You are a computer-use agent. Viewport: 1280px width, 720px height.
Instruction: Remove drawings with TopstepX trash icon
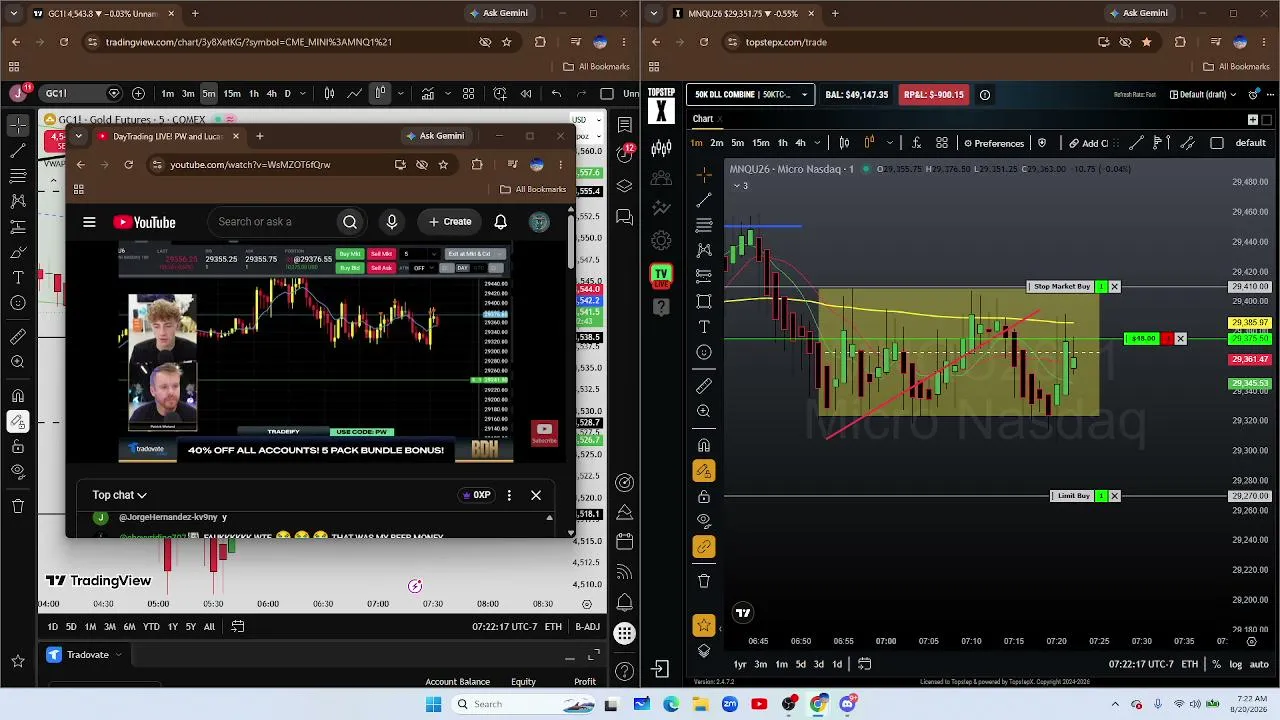point(704,581)
